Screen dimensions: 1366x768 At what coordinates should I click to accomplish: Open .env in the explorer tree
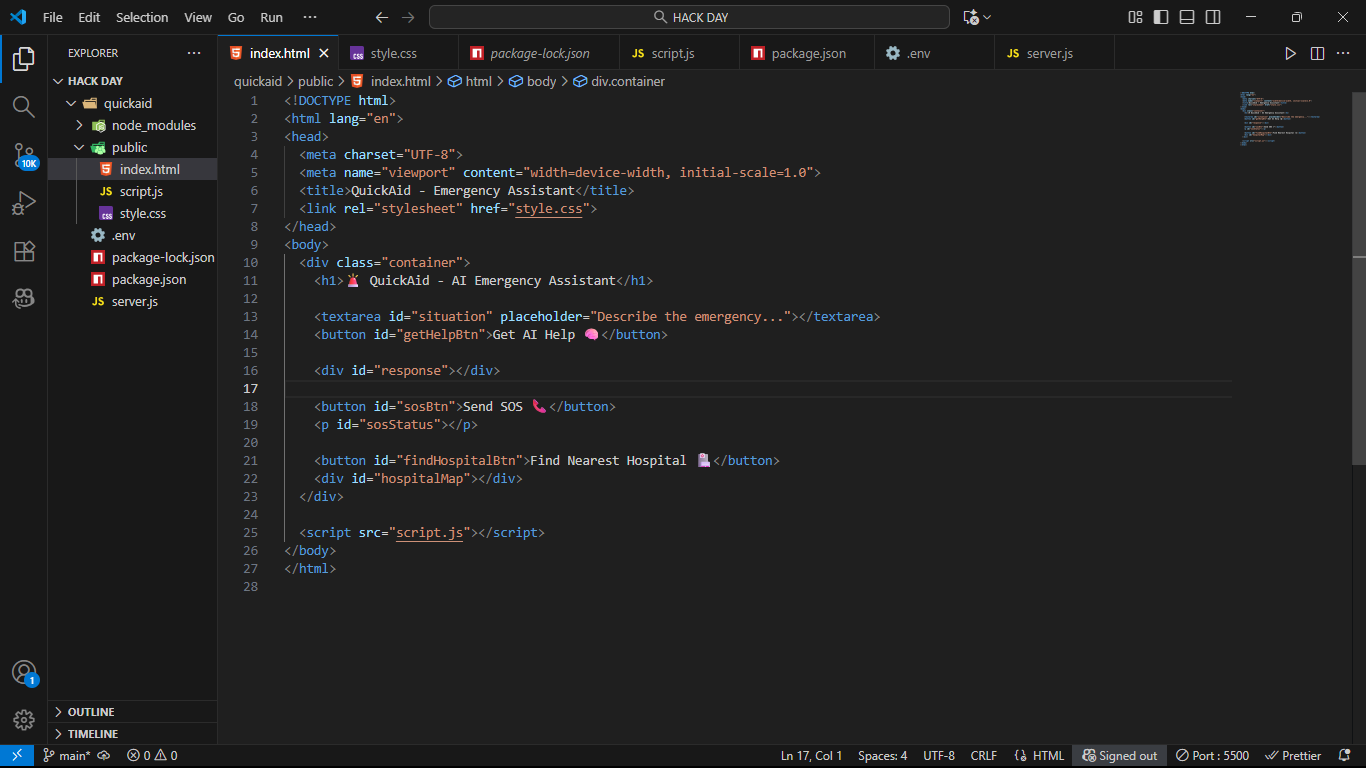click(x=133, y=235)
